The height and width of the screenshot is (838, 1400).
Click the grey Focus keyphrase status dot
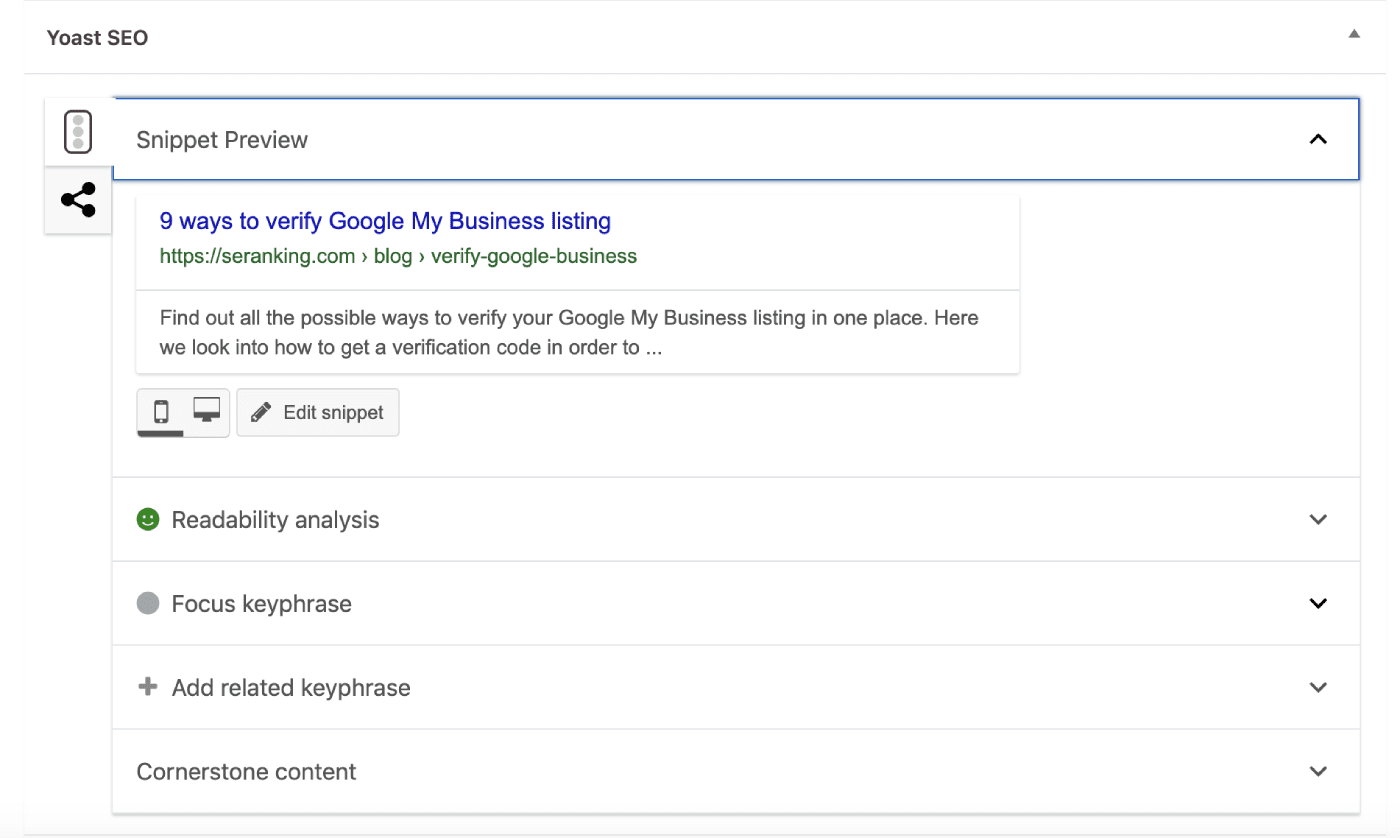point(148,603)
